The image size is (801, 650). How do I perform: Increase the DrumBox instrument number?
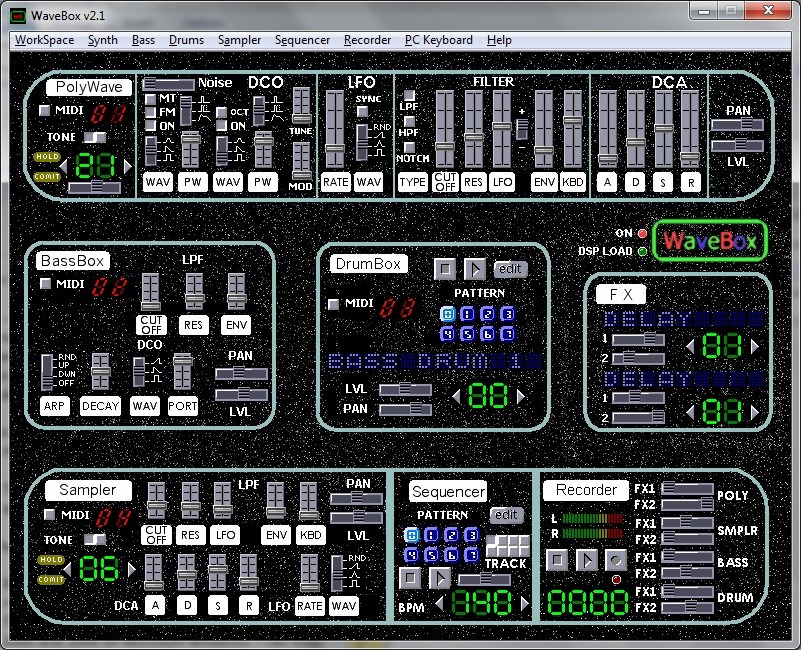tap(520, 396)
